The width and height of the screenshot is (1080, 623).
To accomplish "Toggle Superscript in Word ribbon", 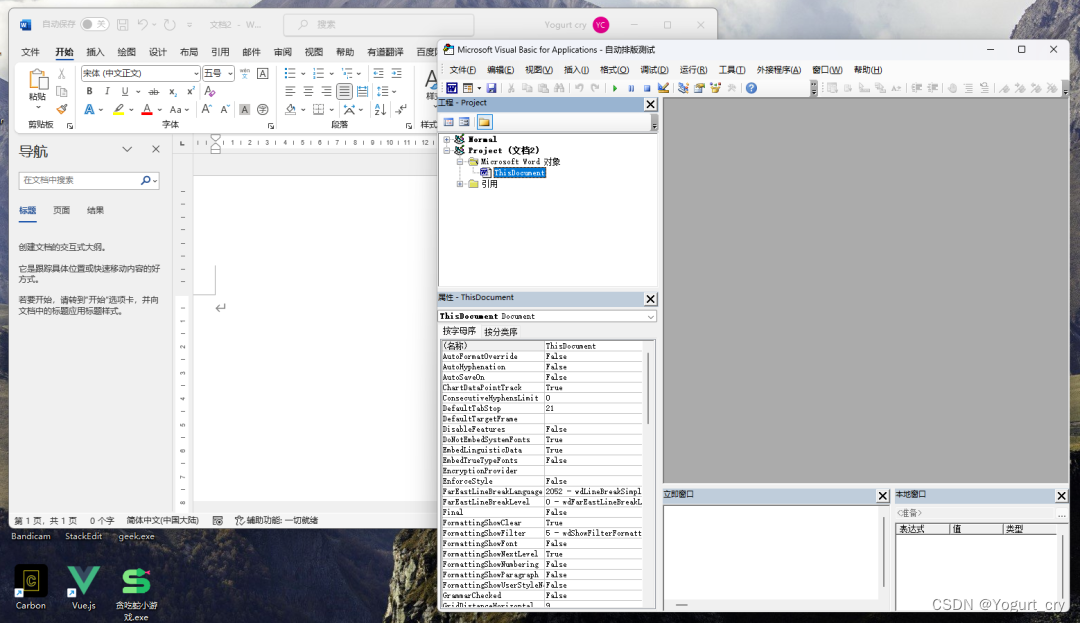I will [x=191, y=92].
